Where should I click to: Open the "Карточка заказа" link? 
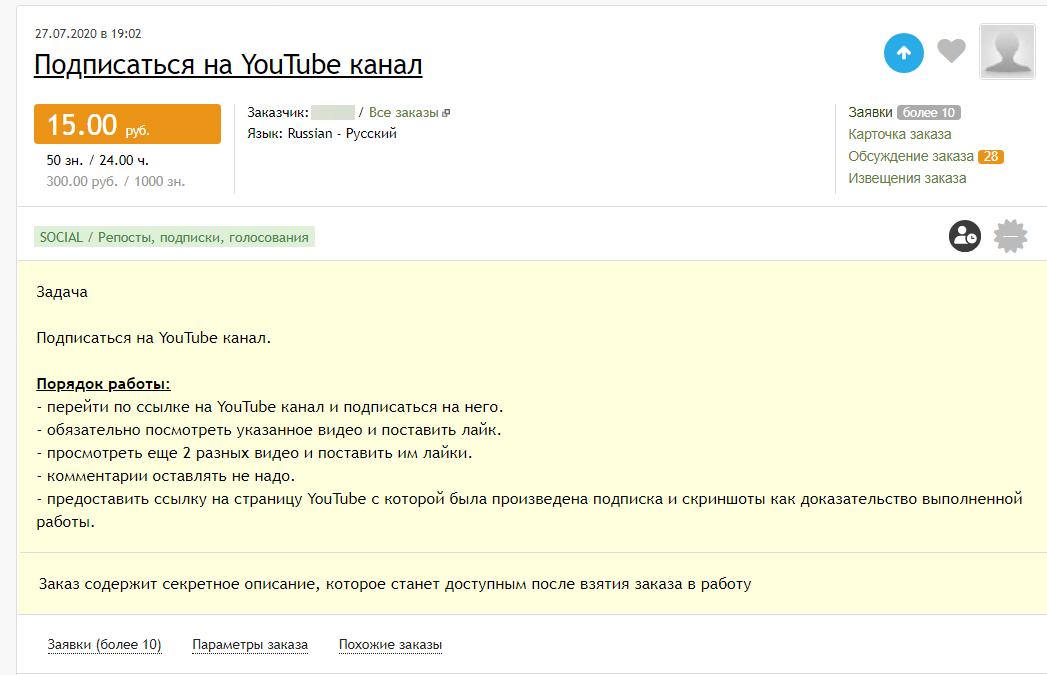[899, 134]
